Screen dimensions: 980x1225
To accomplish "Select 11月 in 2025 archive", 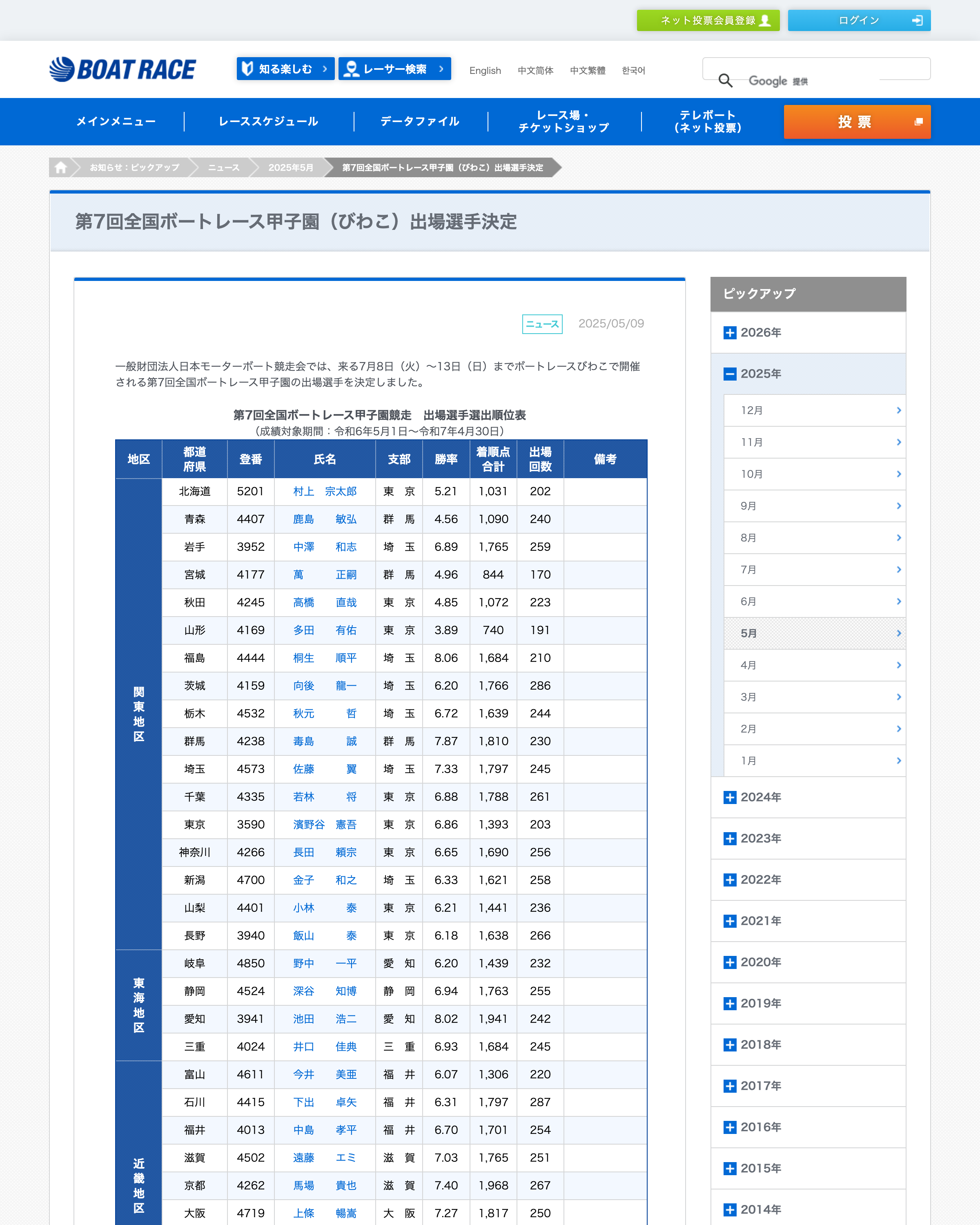I will (x=815, y=442).
